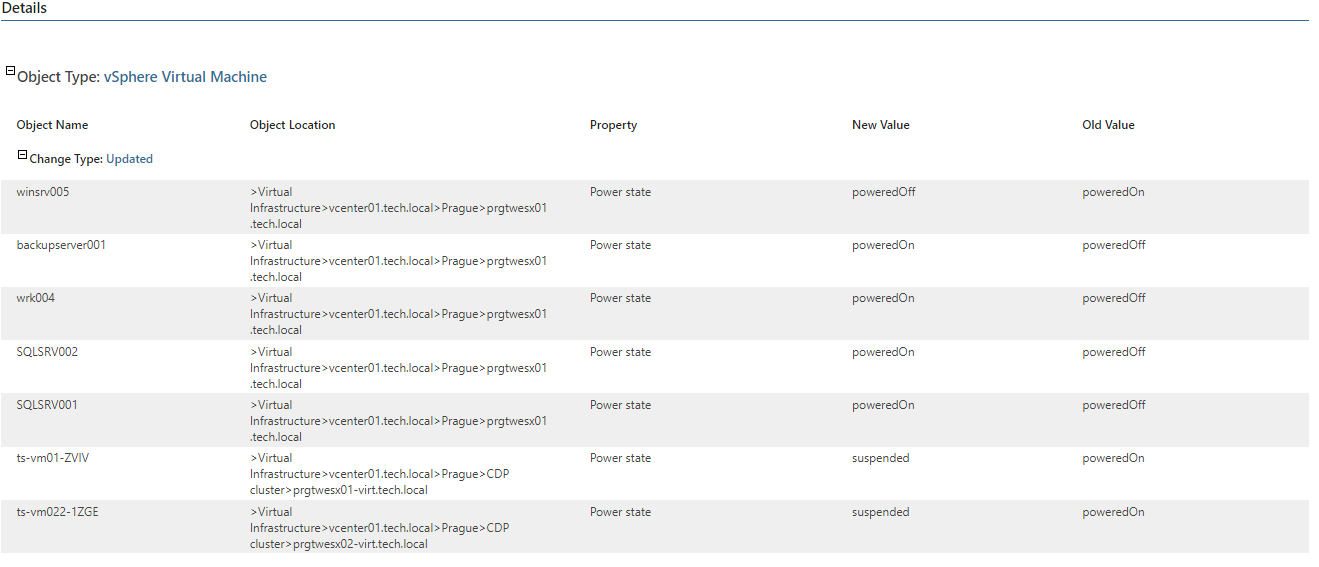The image size is (1319, 567).
Task: Select the Object Location column header
Action: click(x=292, y=125)
